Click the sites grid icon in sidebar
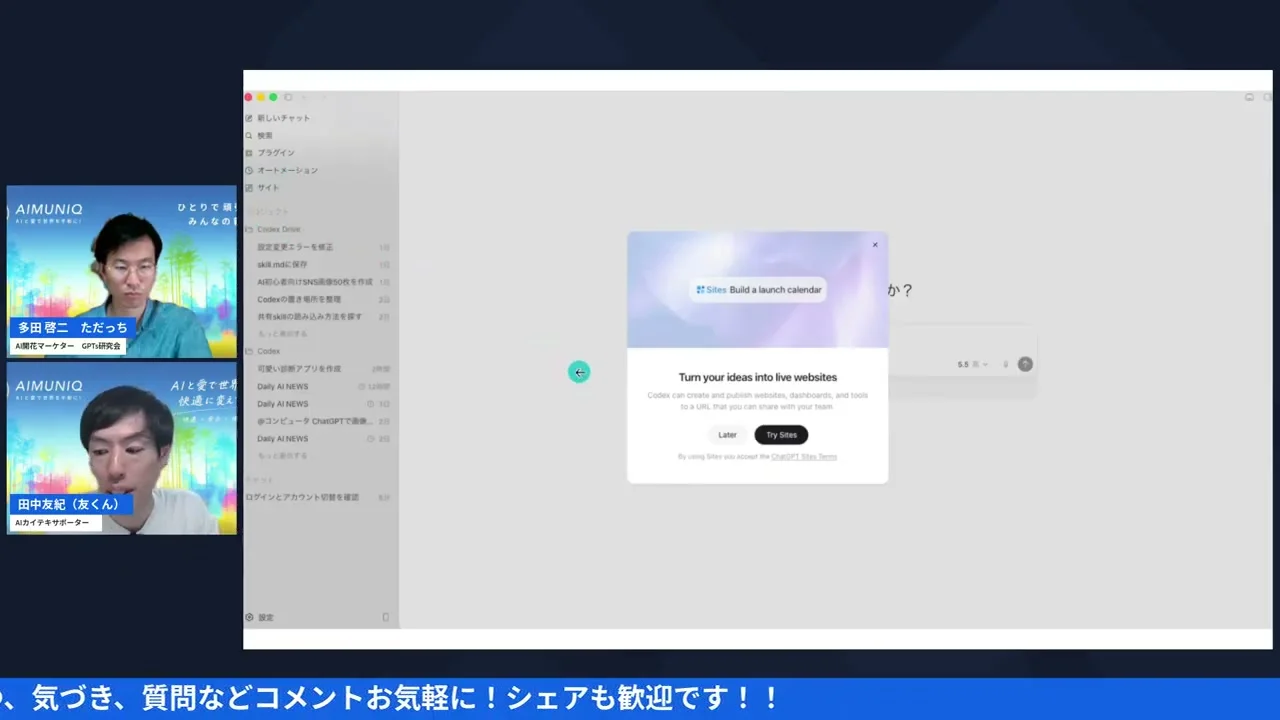This screenshot has width=1280, height=720. click(249, 188)
